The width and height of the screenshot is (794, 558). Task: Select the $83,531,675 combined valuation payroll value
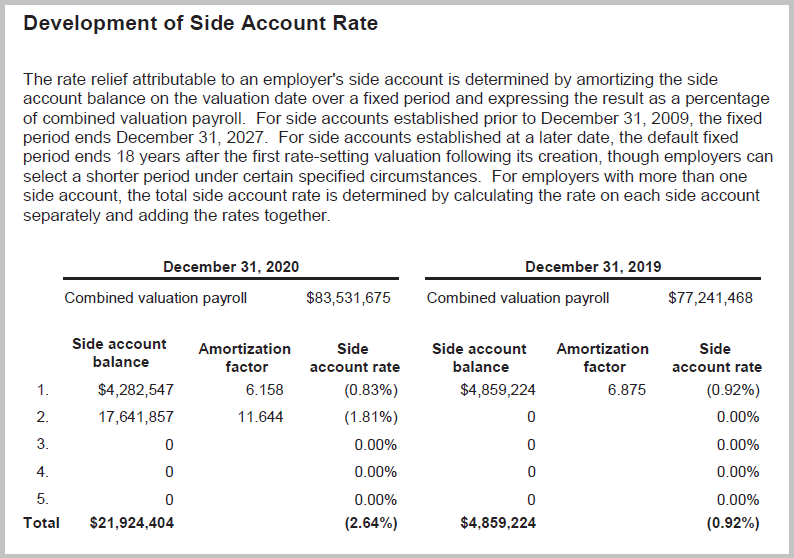[x=348, y=298]
